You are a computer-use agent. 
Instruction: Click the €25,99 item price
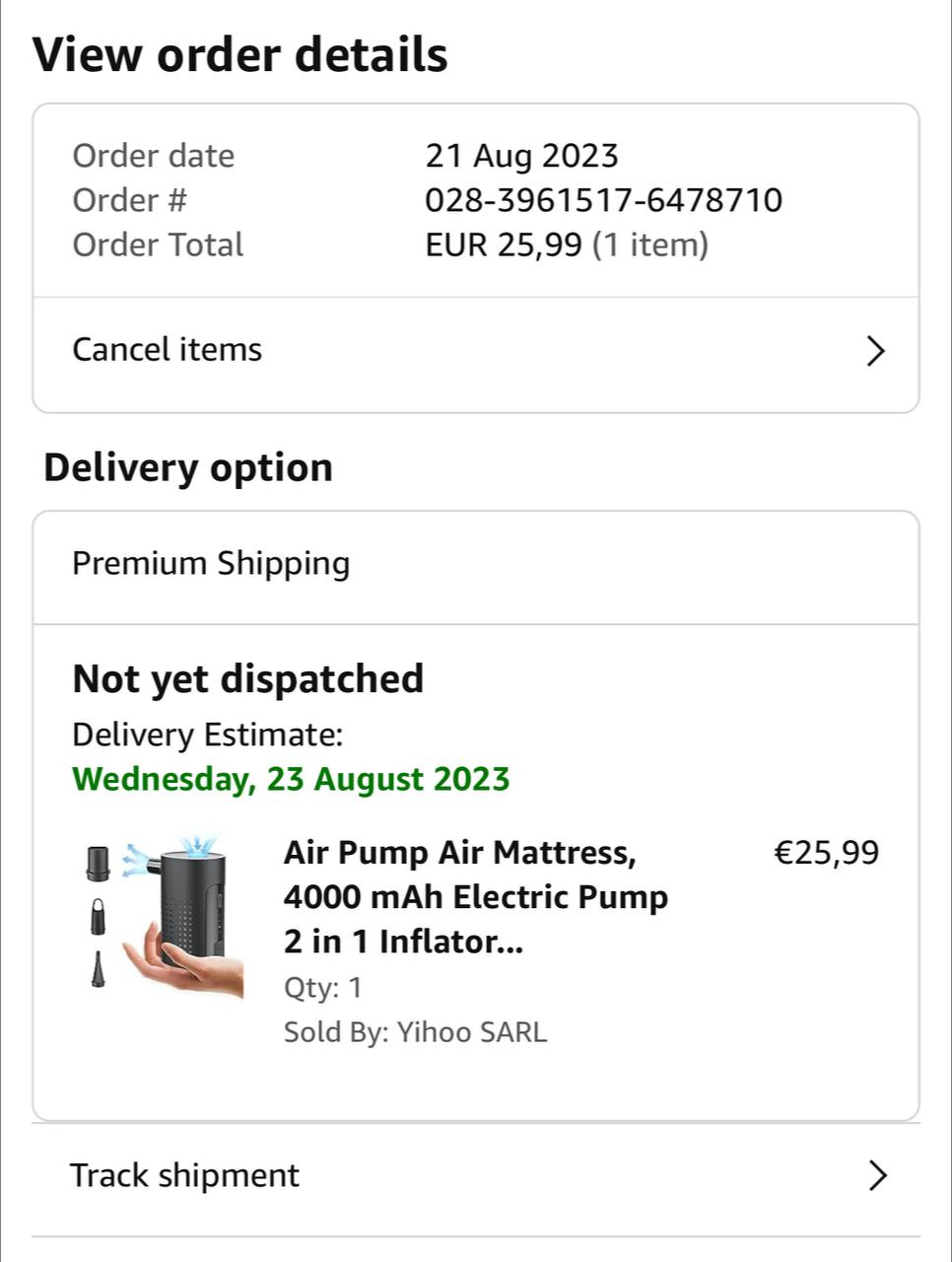[x=826, y=852]
